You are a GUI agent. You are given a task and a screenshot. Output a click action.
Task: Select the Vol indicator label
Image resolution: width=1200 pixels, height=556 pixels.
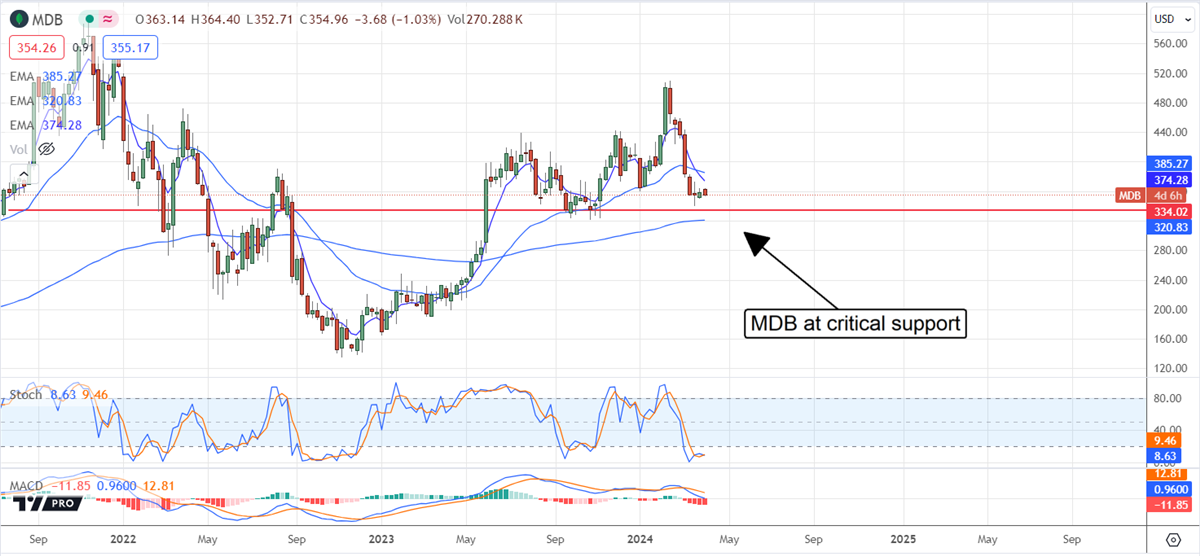coord(18,149)
